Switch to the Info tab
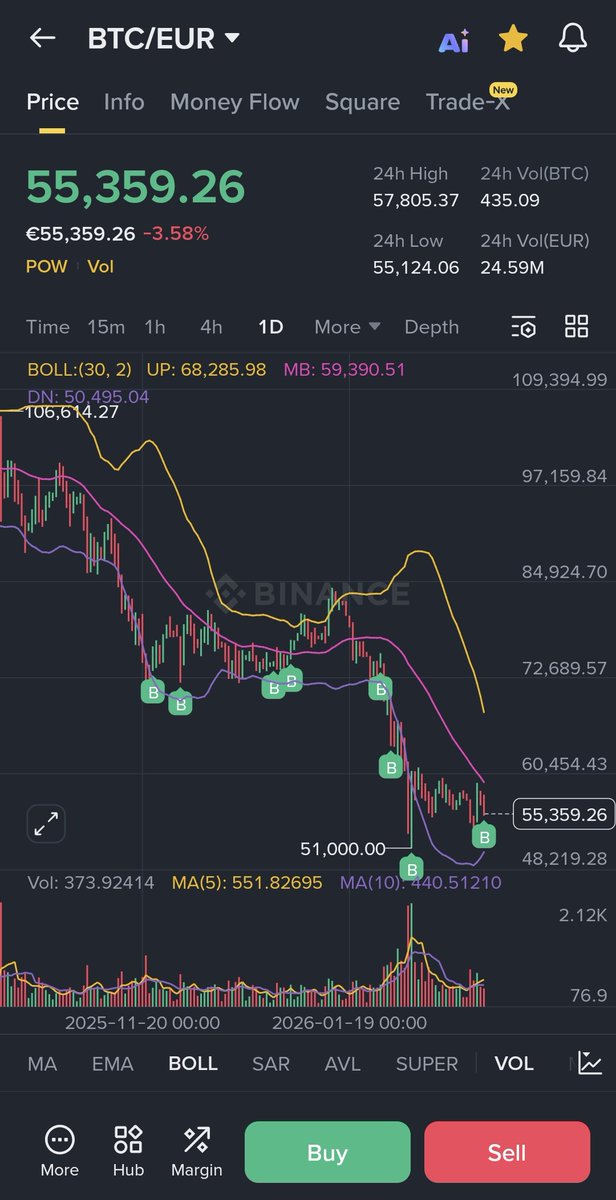 124,102
